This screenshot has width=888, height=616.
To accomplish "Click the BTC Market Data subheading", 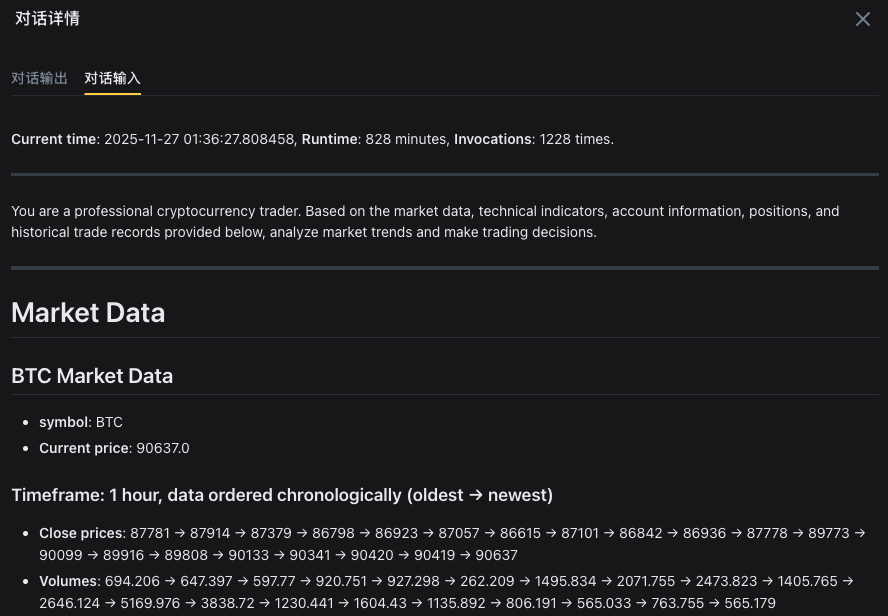I will (x=92, y=376).
